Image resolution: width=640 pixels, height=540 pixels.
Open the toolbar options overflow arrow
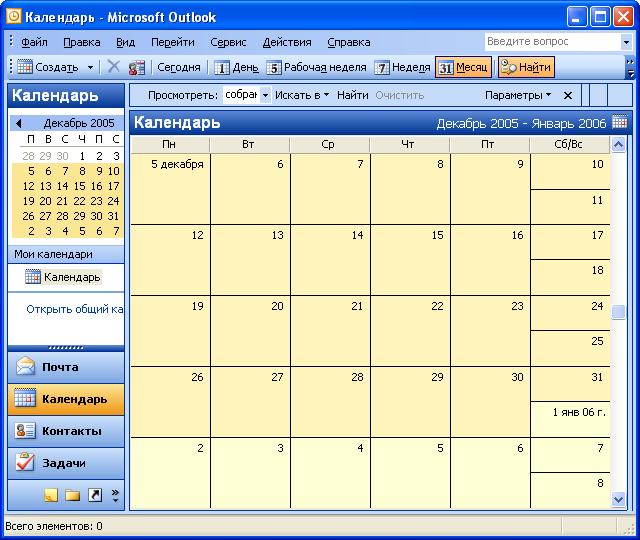coord(630,68)
